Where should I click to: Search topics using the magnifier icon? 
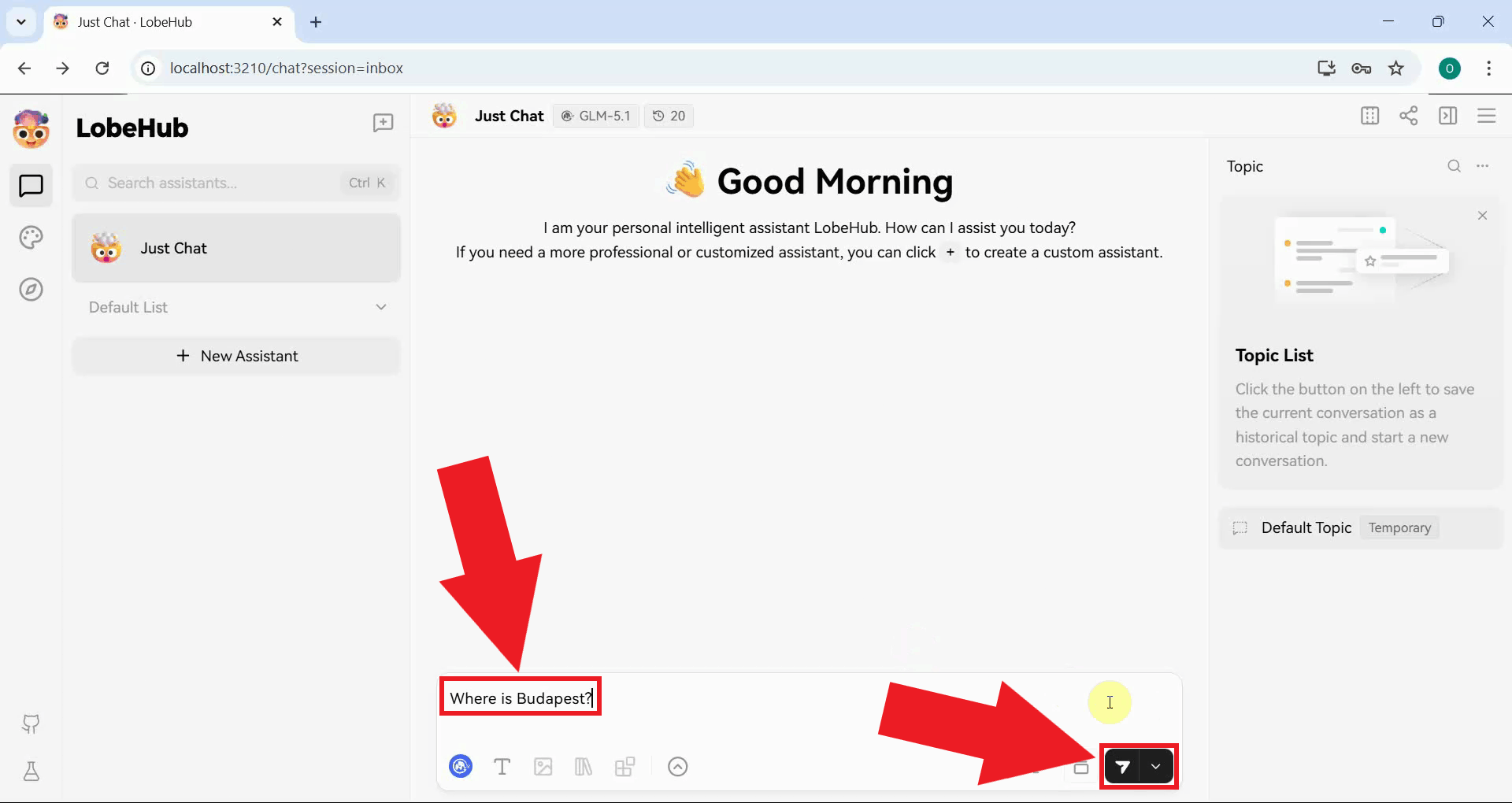tap(1454, 166)
